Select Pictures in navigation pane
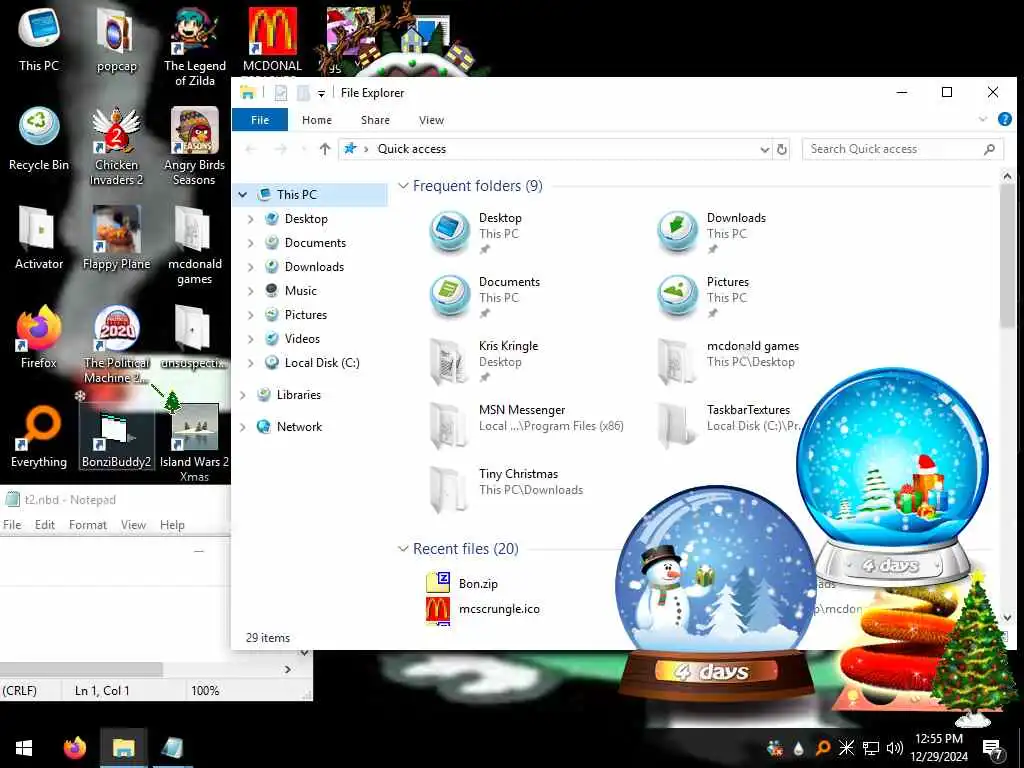Viewport: 1024px width, 768px height. (306, 315)
